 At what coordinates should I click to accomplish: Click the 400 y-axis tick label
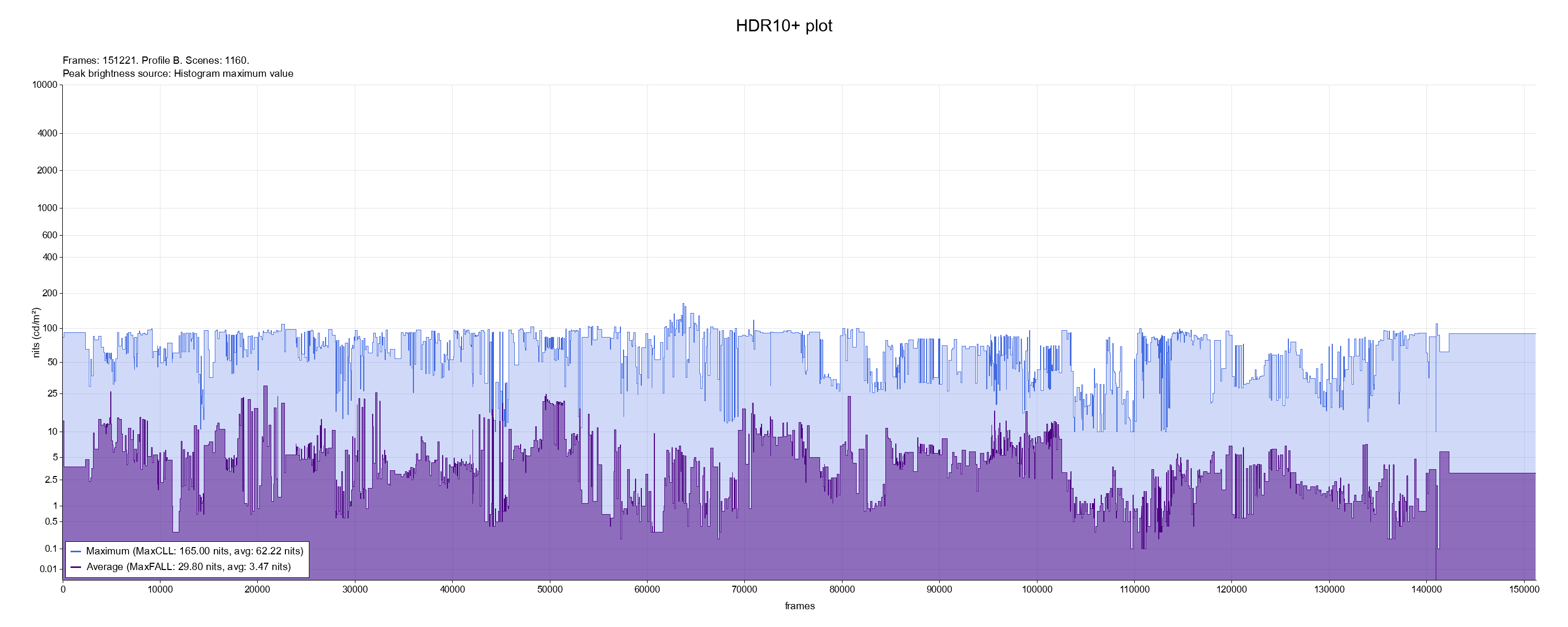(x=49, y=257)
